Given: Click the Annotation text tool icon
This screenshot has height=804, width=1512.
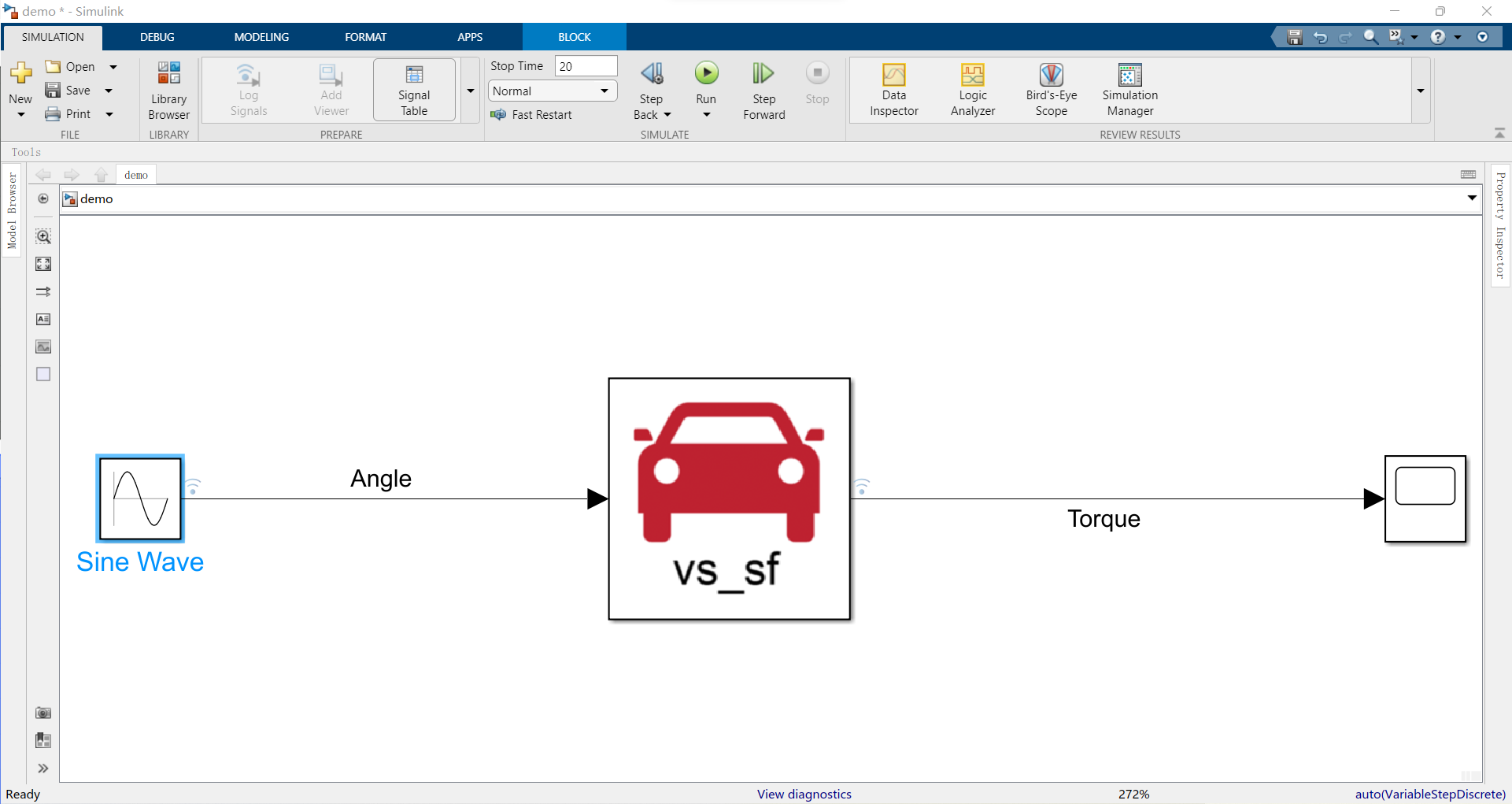Looking at the screenshot, I should [43, 319].
